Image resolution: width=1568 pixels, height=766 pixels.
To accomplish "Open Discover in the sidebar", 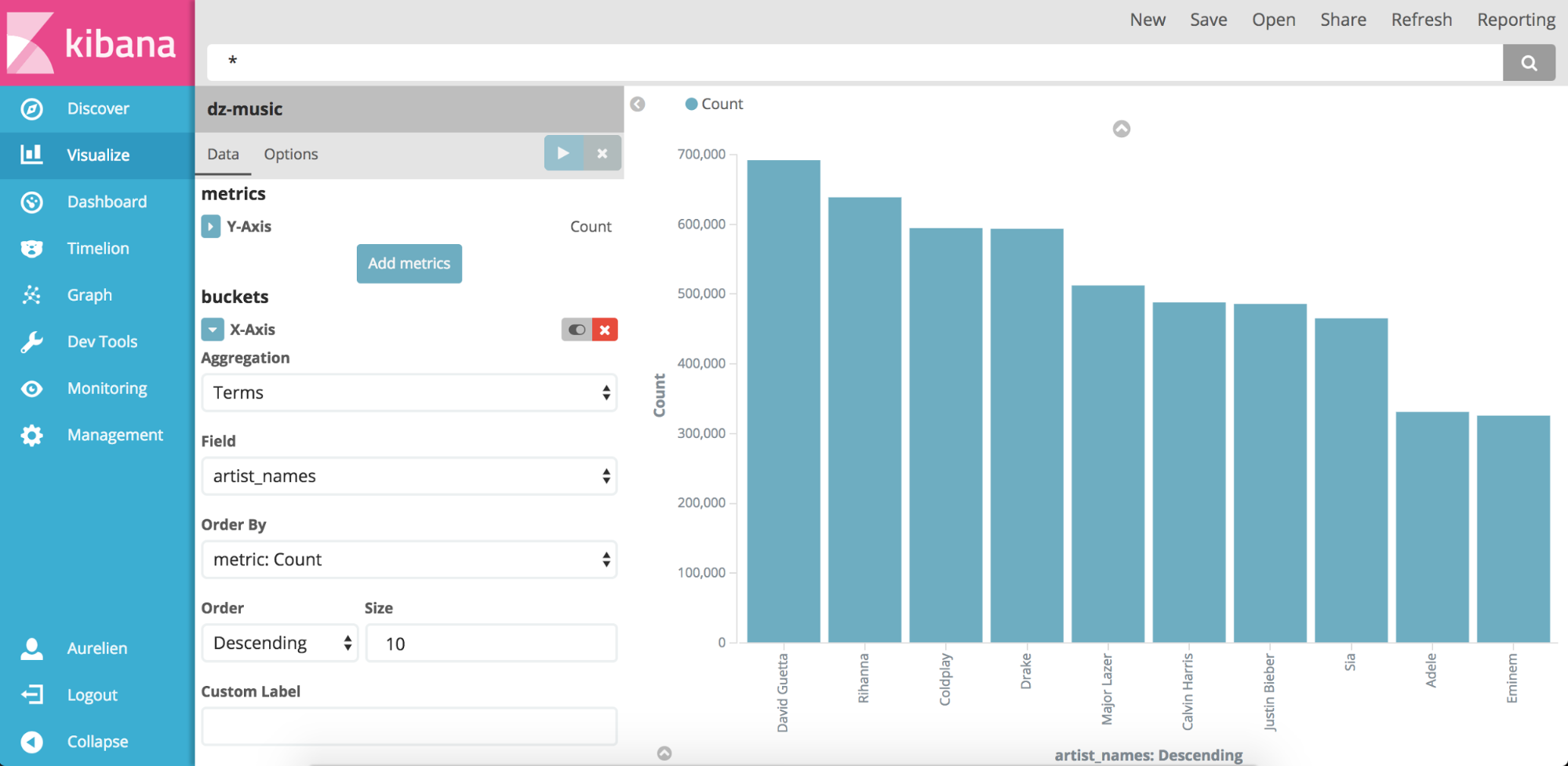I will pos(98,108).
